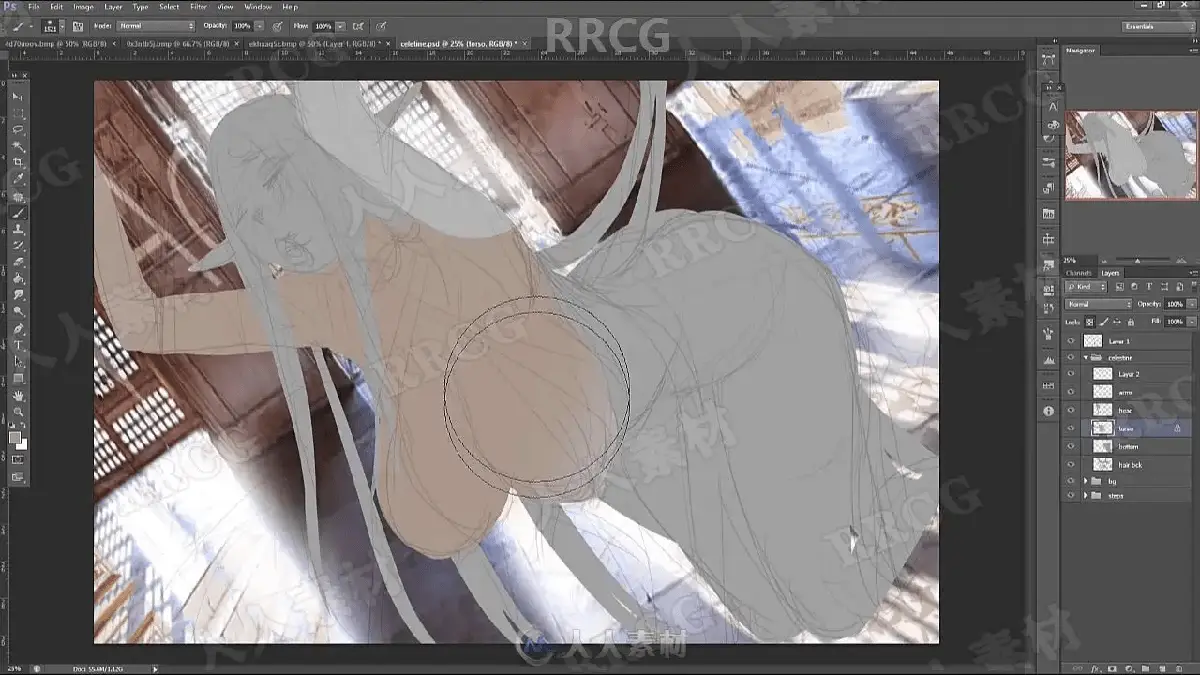The image size is (1200, 675).
Task: Select the Eyedropper tool
Action: point(17,179)
